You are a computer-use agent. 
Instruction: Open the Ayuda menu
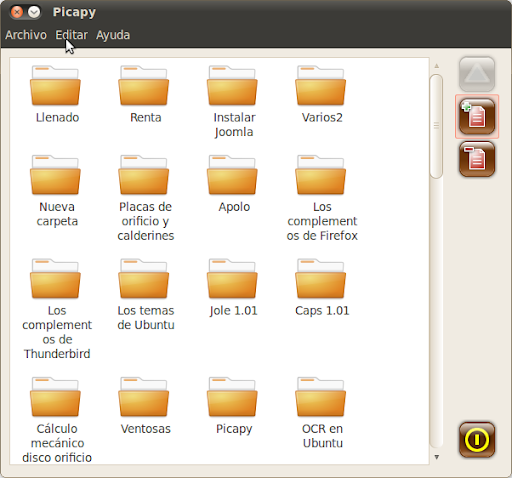(x=113, y=35)
